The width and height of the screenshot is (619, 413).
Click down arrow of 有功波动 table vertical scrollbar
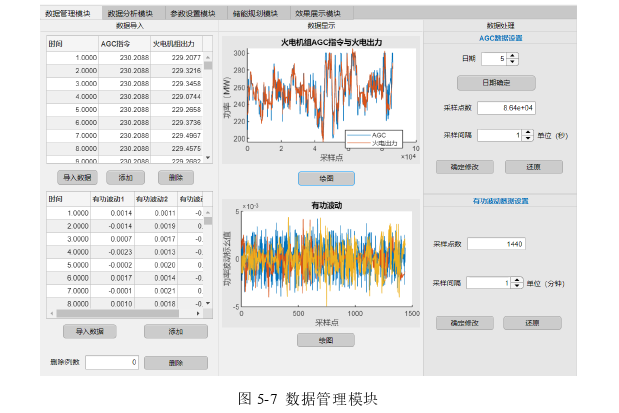(x=208, y=303)
